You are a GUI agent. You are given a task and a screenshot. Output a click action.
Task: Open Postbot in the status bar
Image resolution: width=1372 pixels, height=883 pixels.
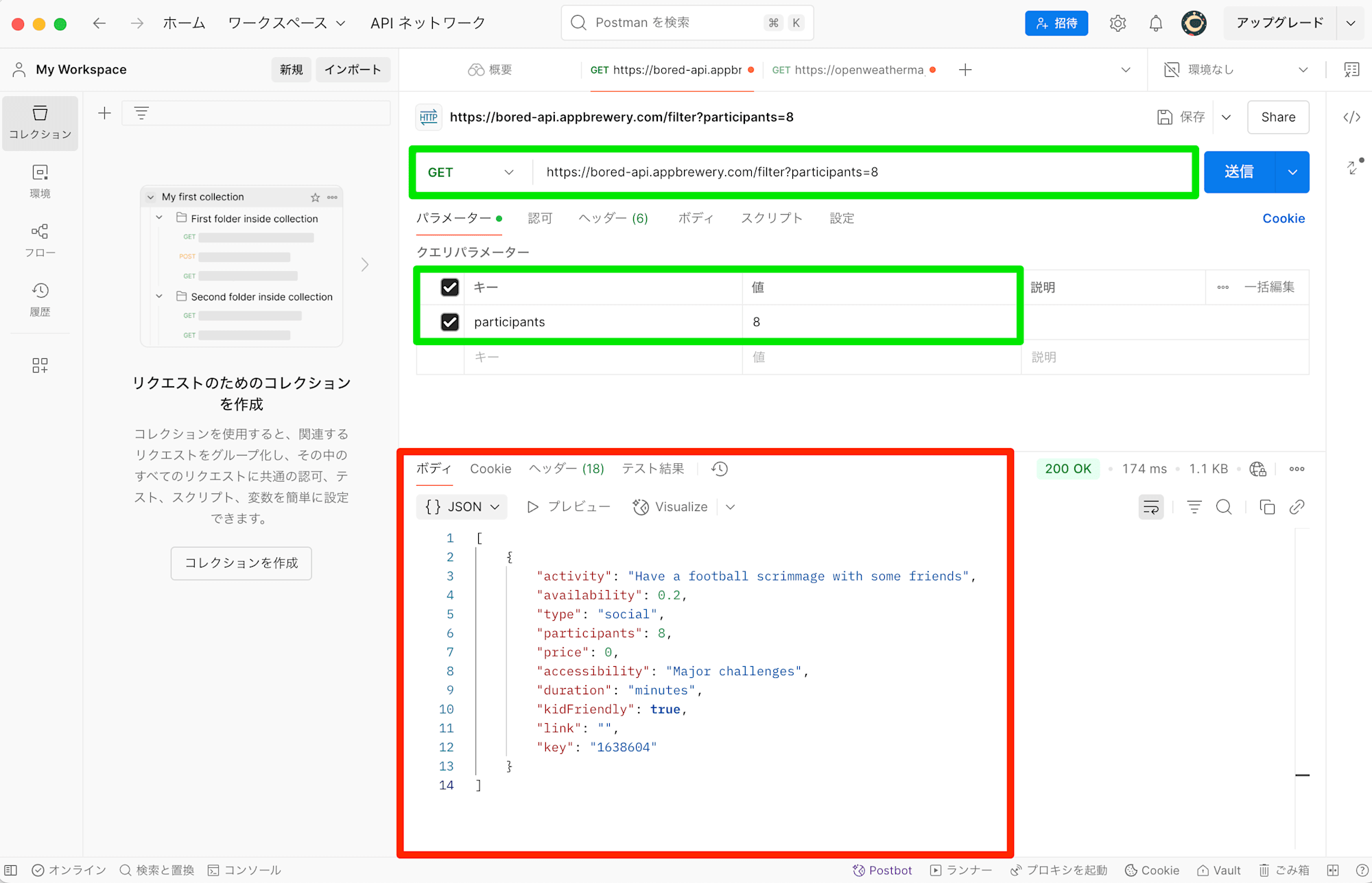tap(882, 871)
